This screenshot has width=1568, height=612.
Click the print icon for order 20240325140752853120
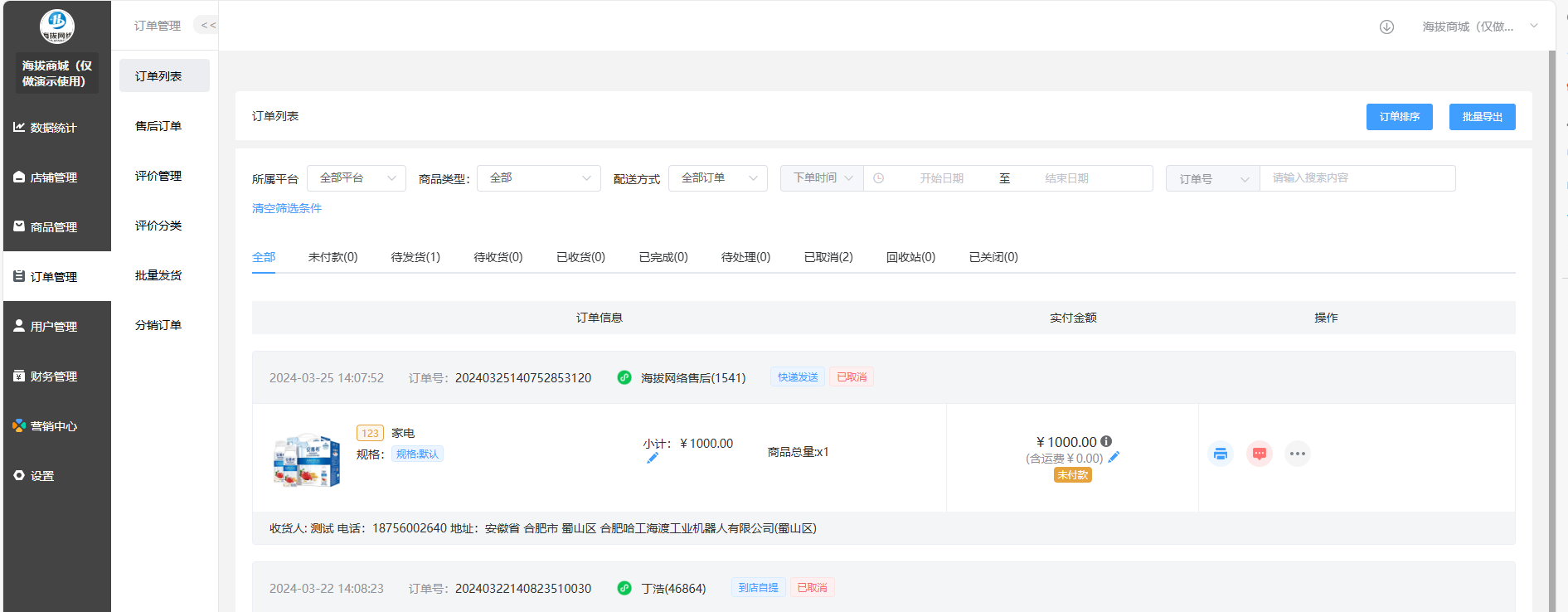1221,454
